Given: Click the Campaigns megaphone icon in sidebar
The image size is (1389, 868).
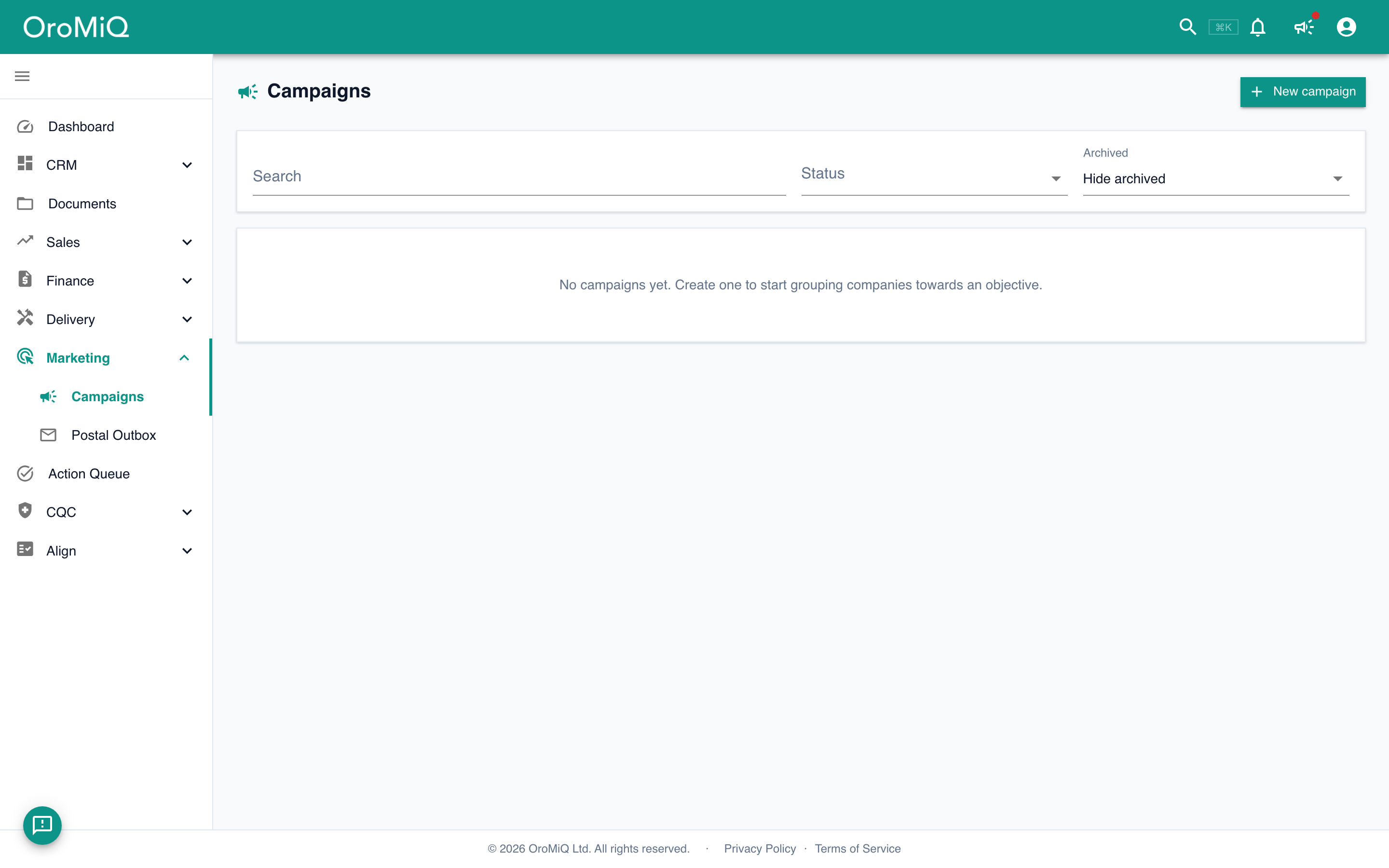Looking at the screenshot, I should 48,396.
